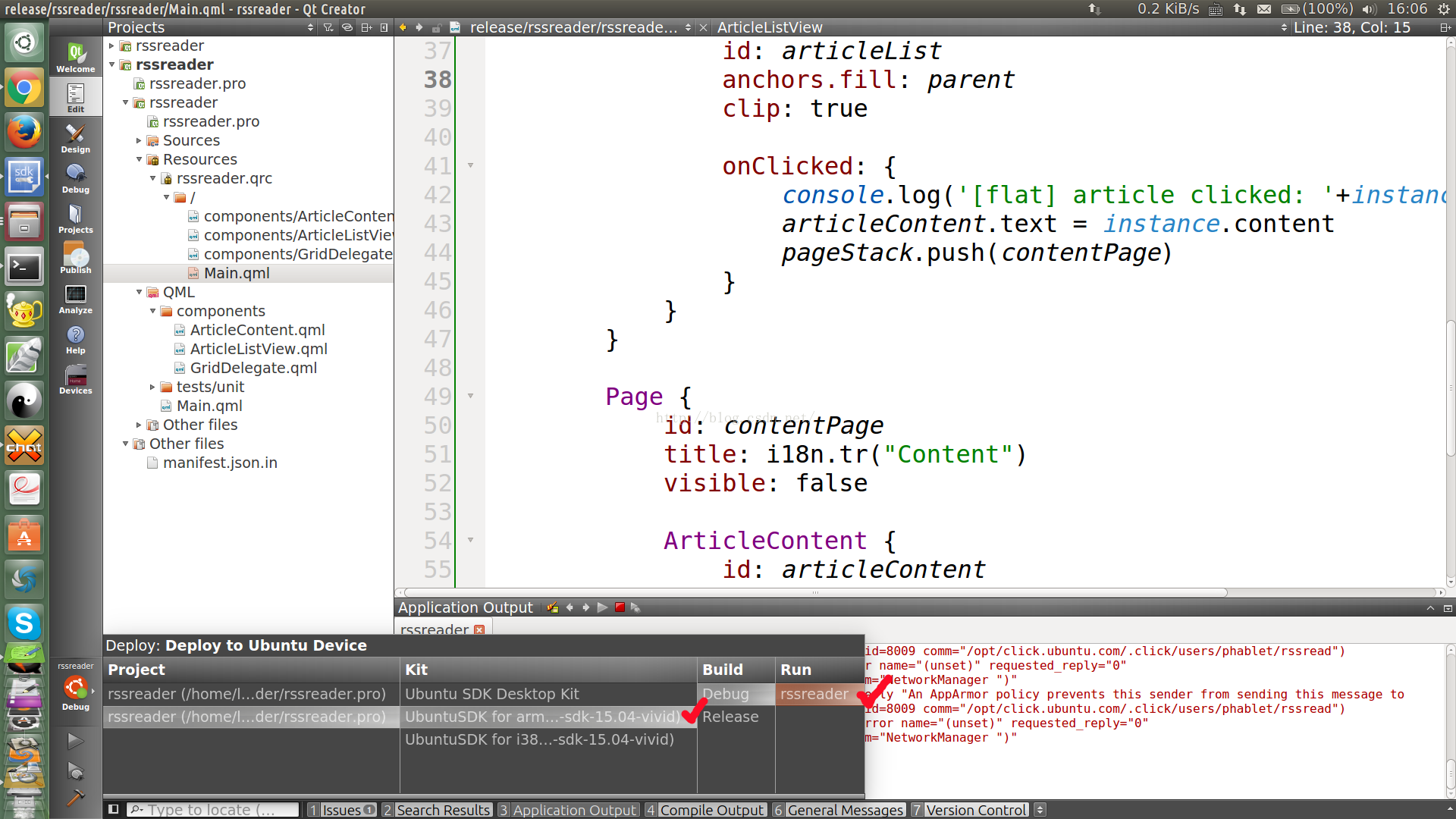The image size is (1456, 819).
Task: Expand the tests/unit folder
Action: coord(152,387)
